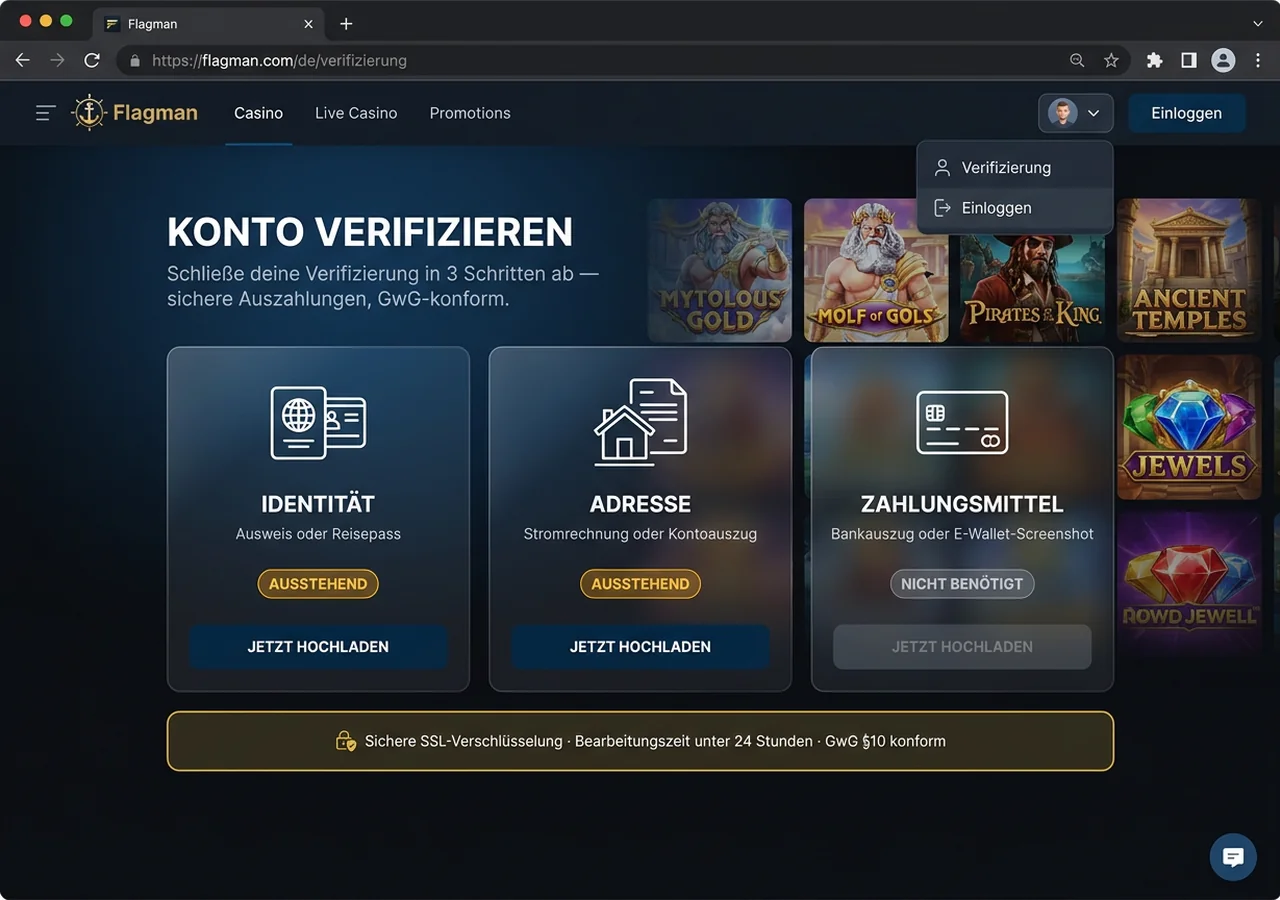The height and width of the screenshot is (900, 1280).
Task: Open the Ancient Temples game thumbnail
Action: tap(1189, 270)
